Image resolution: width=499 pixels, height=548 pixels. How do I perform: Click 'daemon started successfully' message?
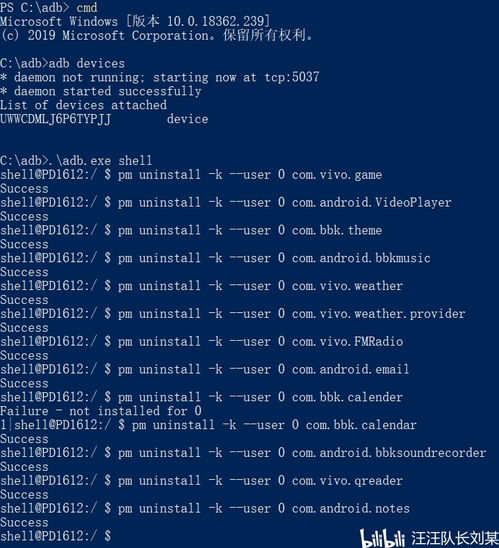pyautogui.click(x=108, y=92)
